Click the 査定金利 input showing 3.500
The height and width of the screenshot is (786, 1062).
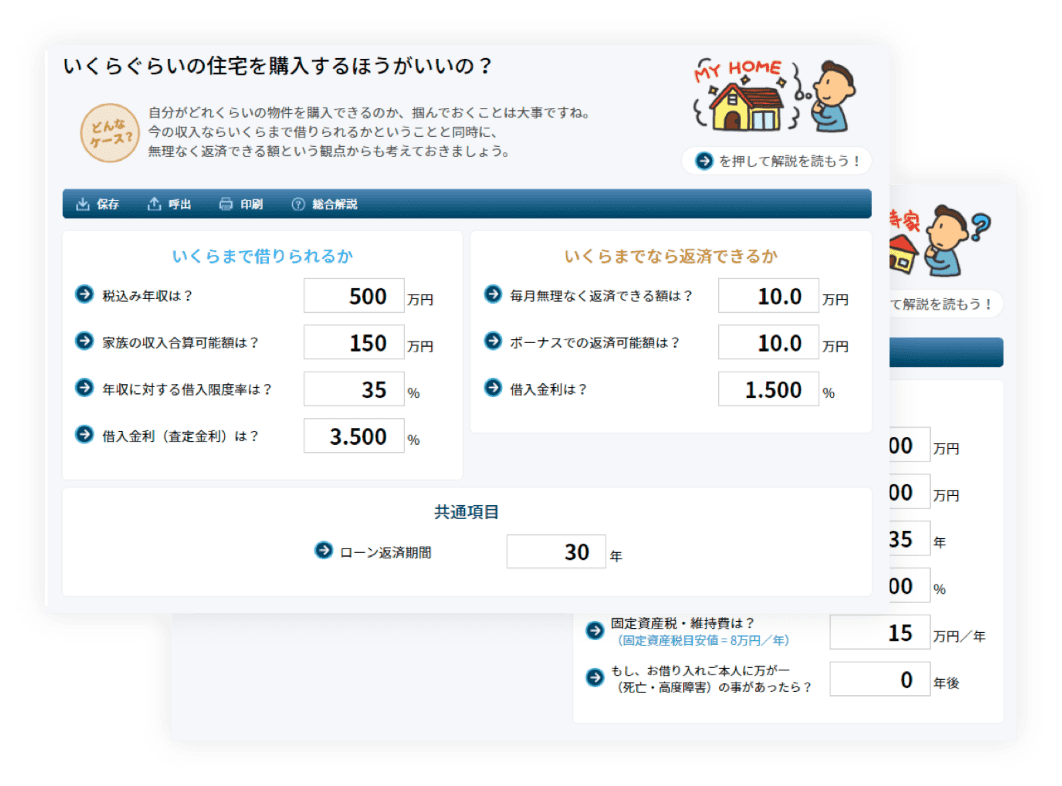pyautogui.click(x=354, y=437)
